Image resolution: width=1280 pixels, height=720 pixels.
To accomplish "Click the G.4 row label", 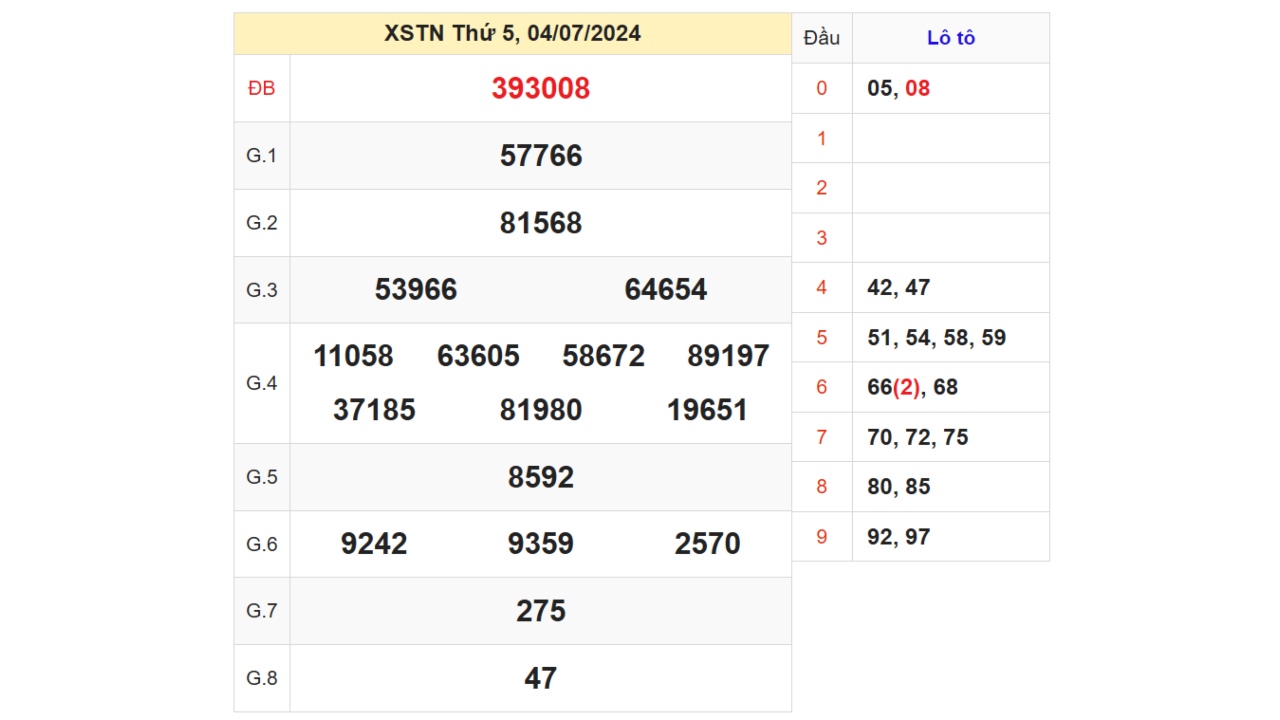I will point(262,383).
